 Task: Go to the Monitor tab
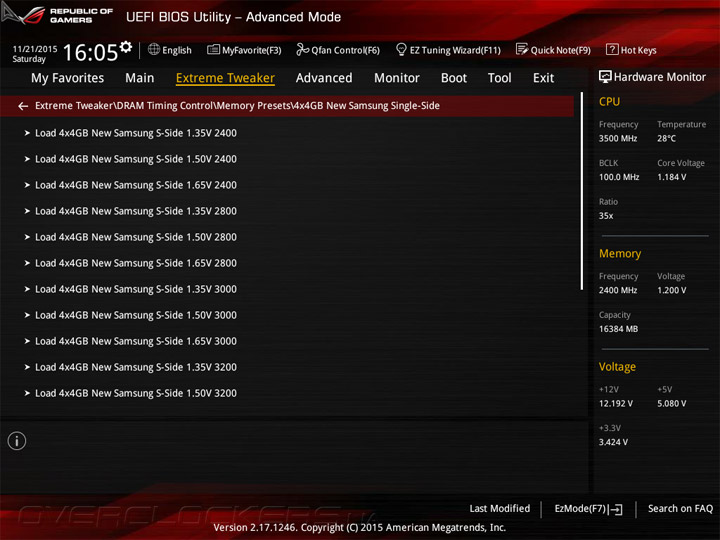(397, 78)
